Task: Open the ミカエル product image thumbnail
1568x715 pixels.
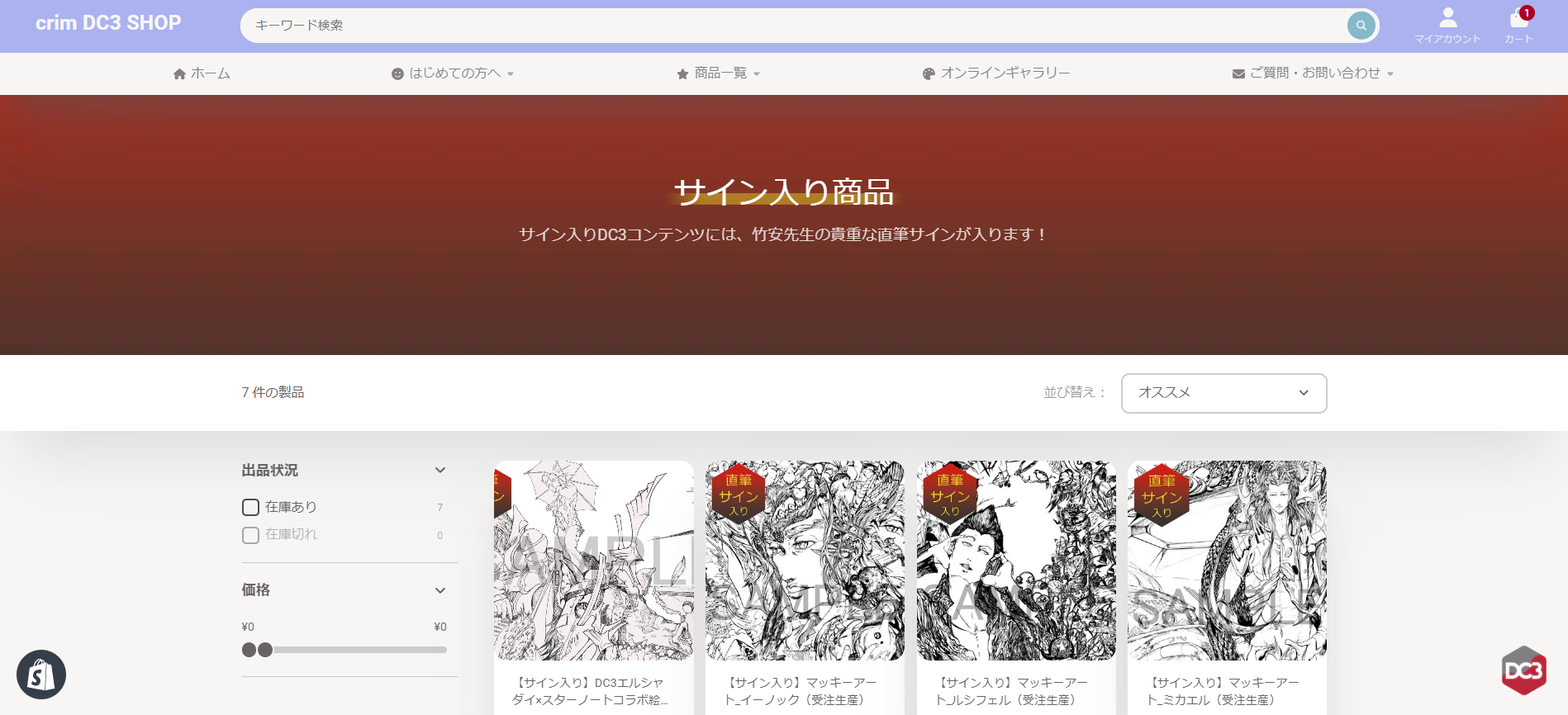Action: (1228, 561)
